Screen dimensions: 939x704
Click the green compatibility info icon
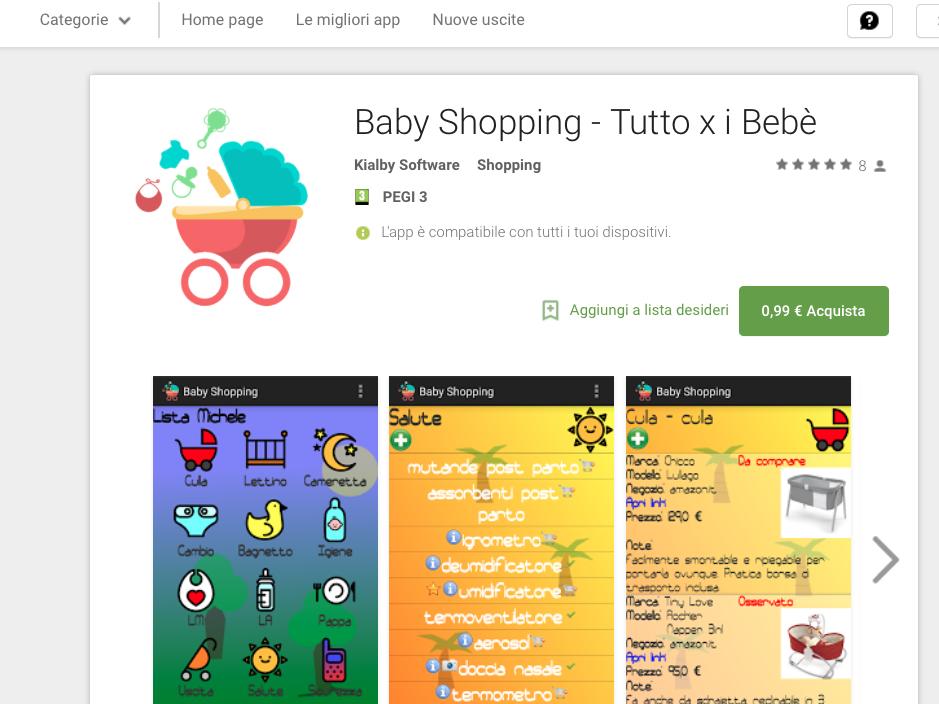point(363,232)
